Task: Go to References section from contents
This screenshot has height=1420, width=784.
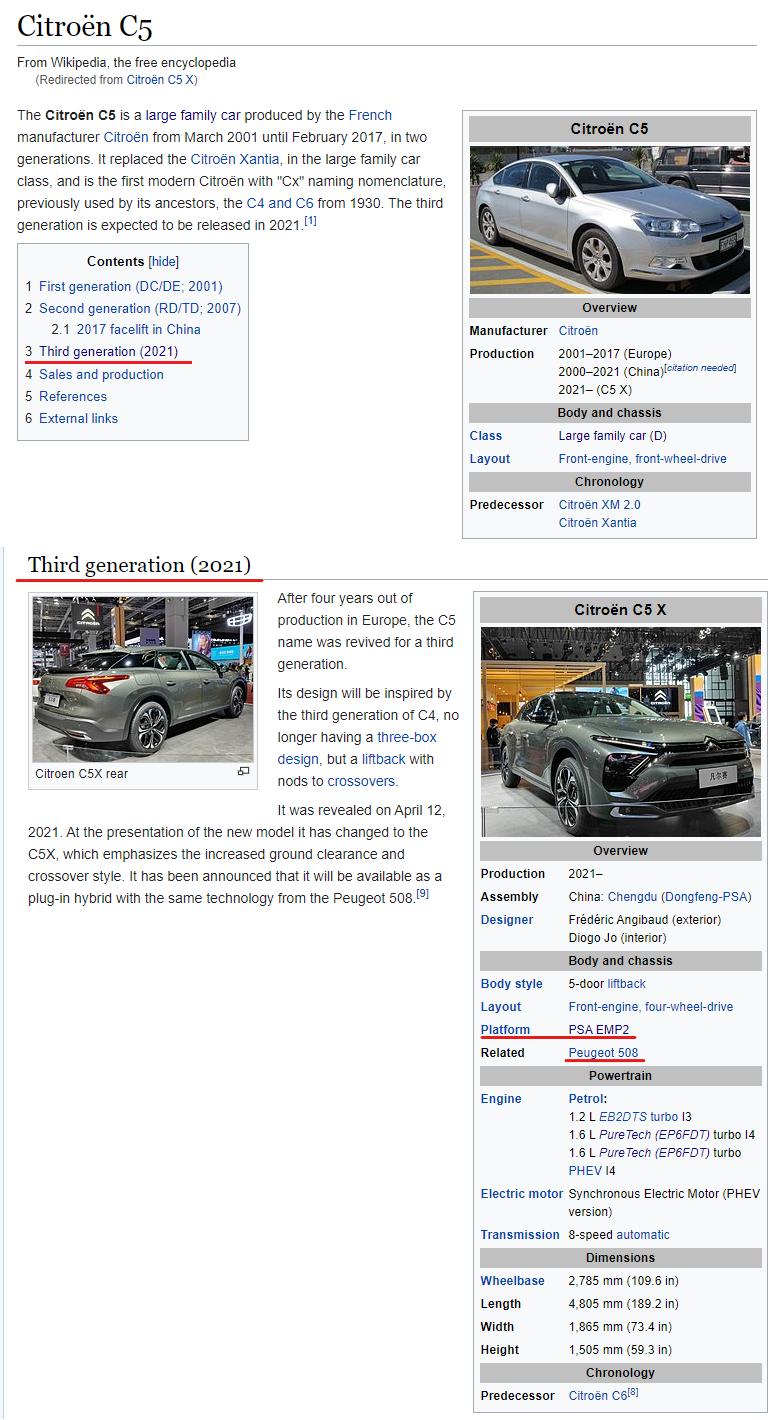Action: click(x=73, y=396)
